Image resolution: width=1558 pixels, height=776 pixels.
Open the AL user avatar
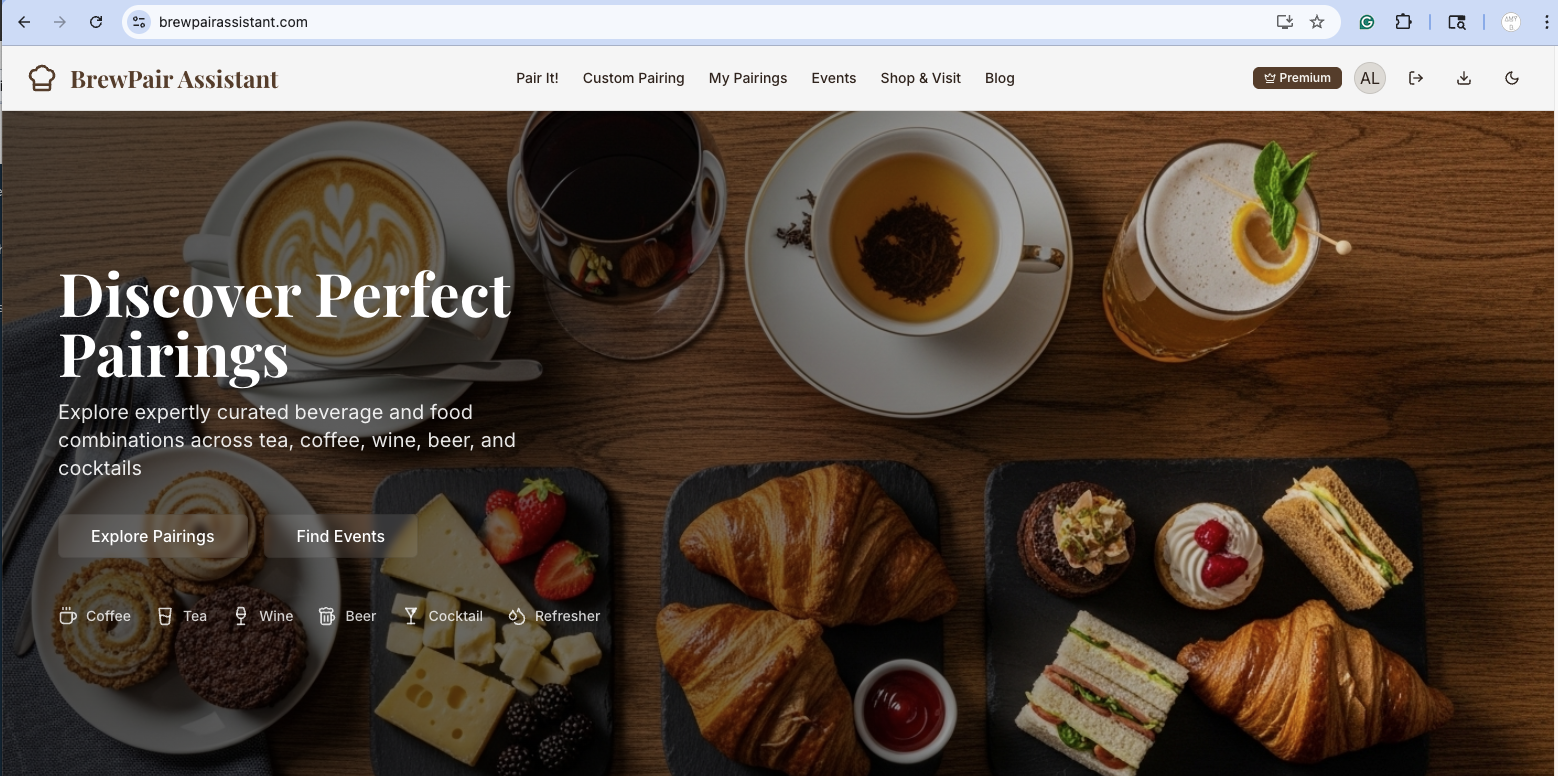click(1369, 78)
